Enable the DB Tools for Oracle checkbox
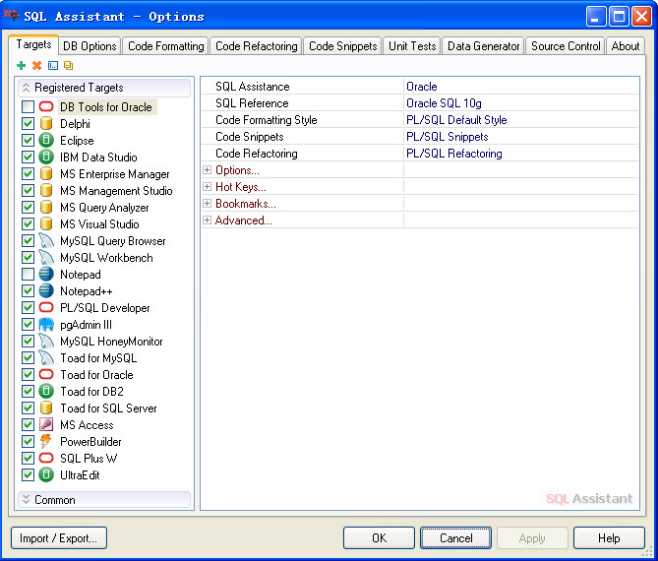658x561 pixels. [28, 107]
